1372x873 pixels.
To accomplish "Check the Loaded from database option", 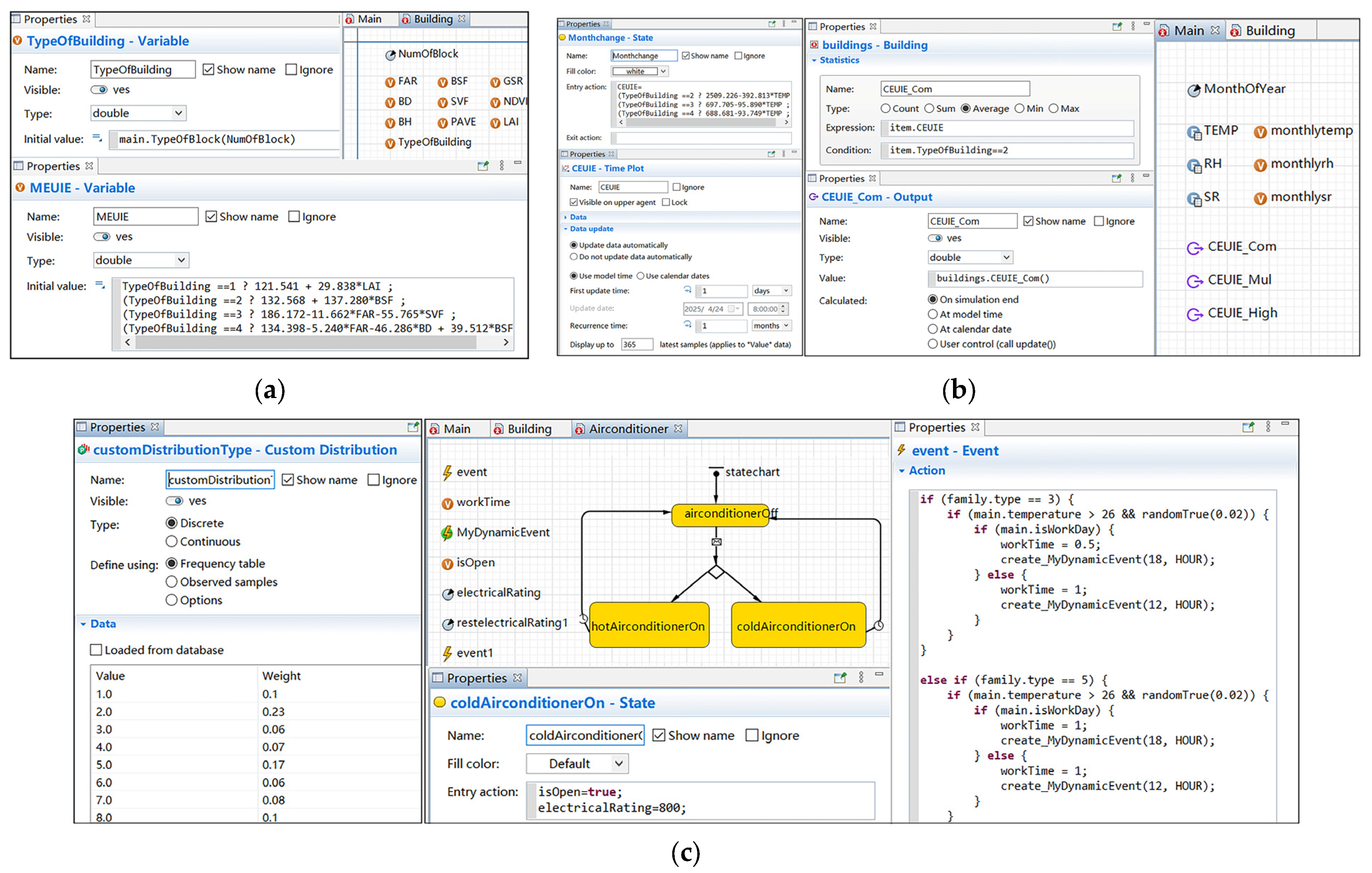I will click(96, 650).
